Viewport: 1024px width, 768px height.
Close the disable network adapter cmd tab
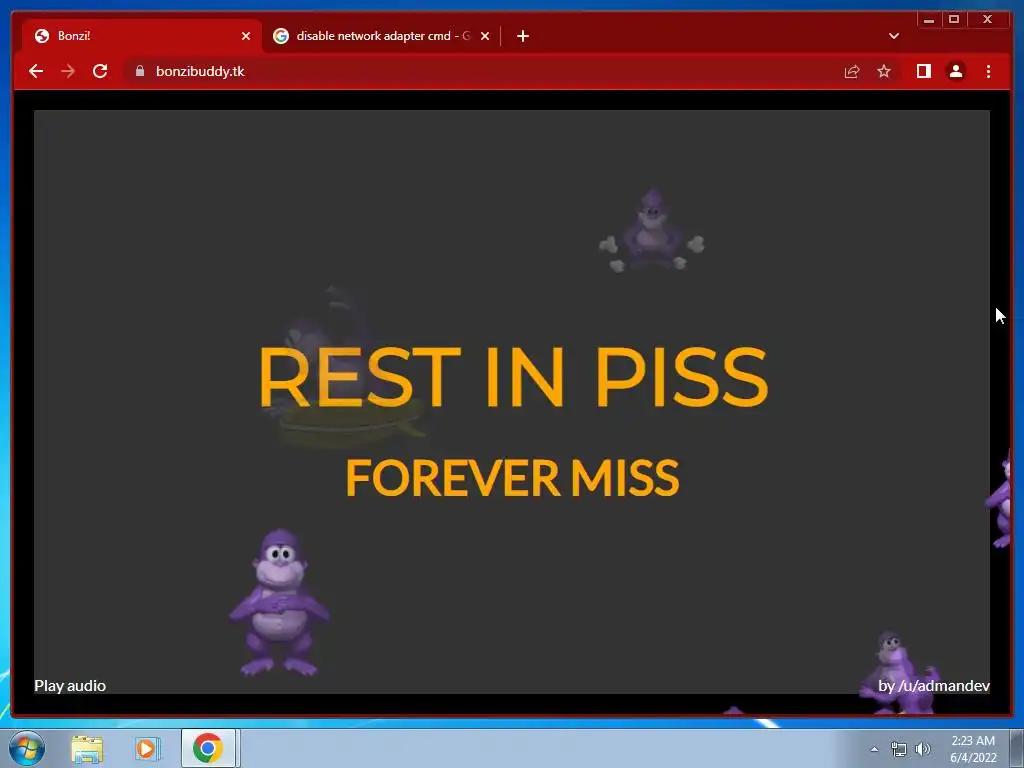tap(485, 36)
